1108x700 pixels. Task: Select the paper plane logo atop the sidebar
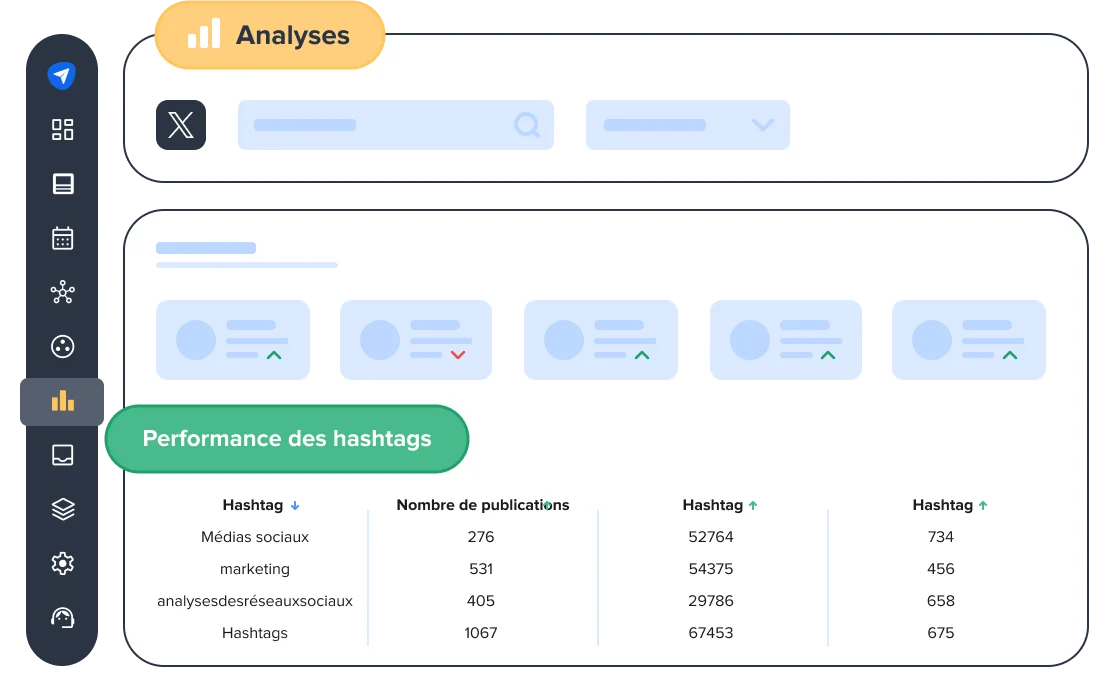click(x=62, y=75)
